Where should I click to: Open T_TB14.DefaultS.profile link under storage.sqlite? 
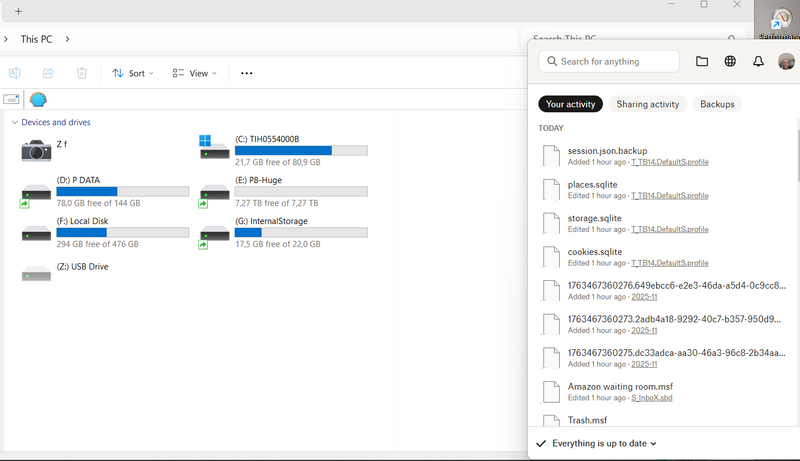point(669,229)
